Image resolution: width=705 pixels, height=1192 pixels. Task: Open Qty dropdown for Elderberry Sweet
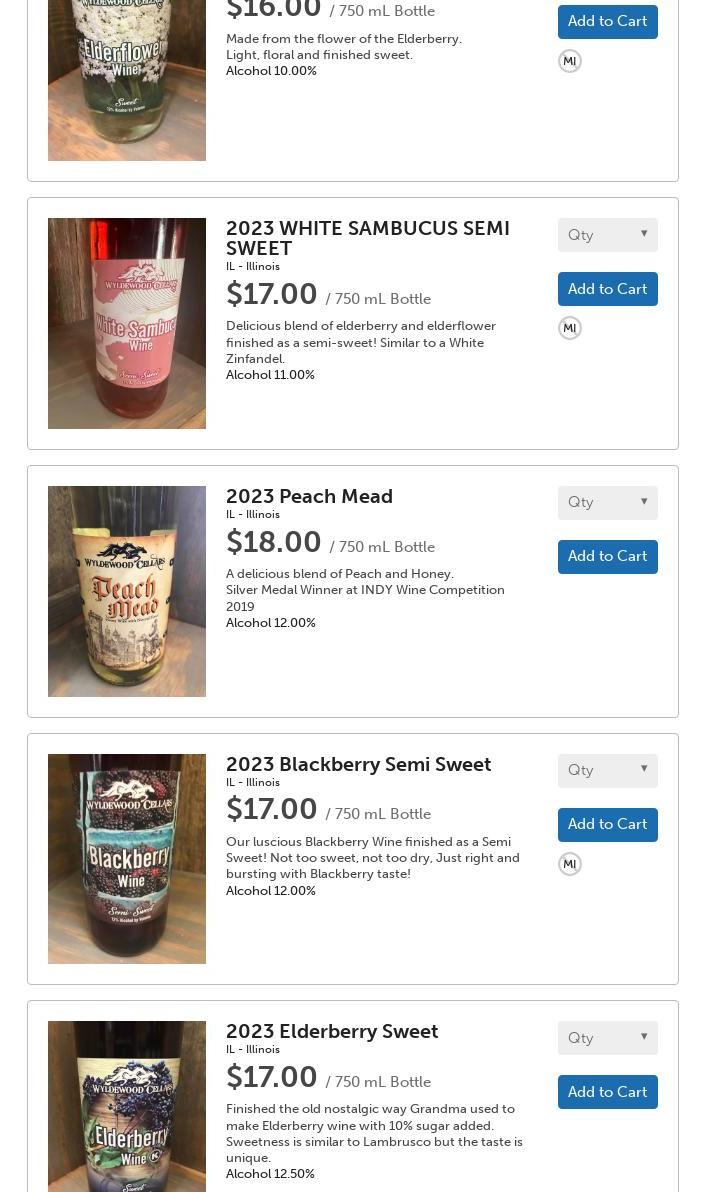tap(607, 1038)
